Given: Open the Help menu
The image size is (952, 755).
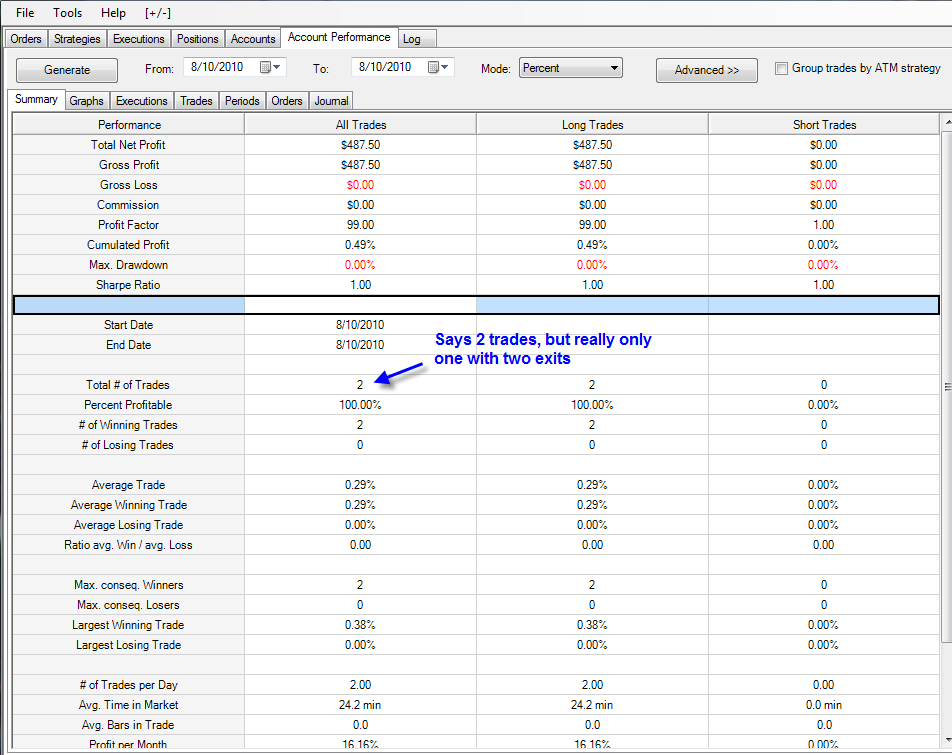Looking at the screenshot, I should click(x=113, y=13).
